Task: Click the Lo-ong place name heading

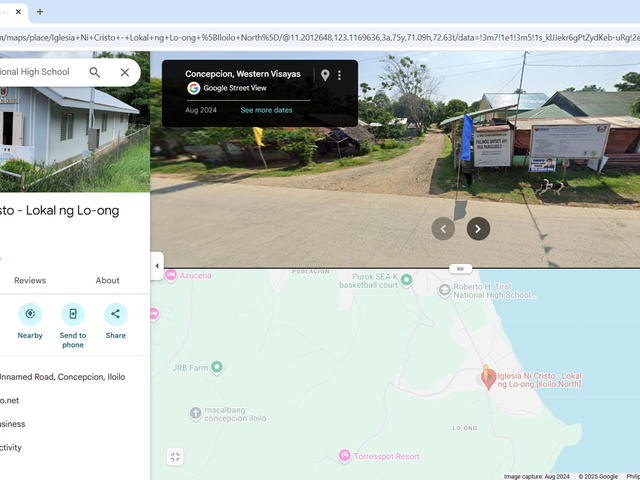Action: coord(60,211)
